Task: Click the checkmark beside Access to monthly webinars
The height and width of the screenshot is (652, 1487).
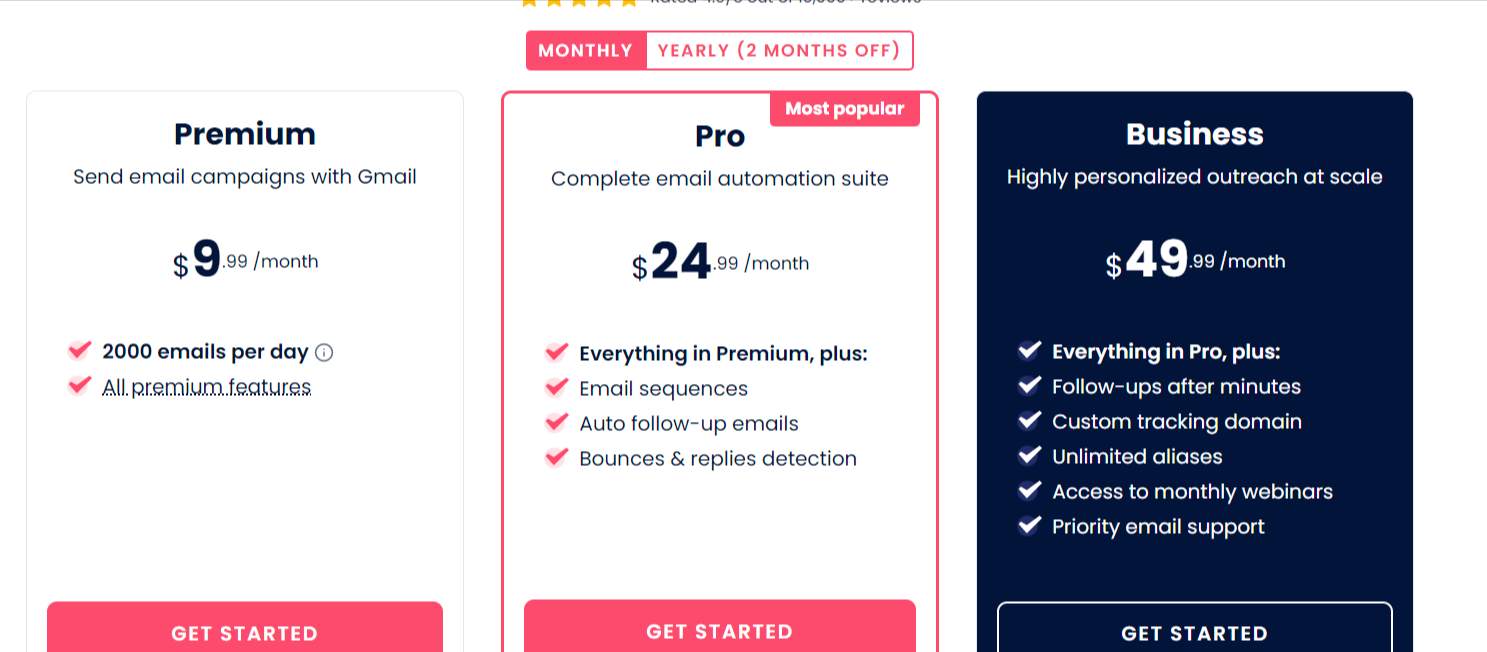Action: coord(1029,490)
